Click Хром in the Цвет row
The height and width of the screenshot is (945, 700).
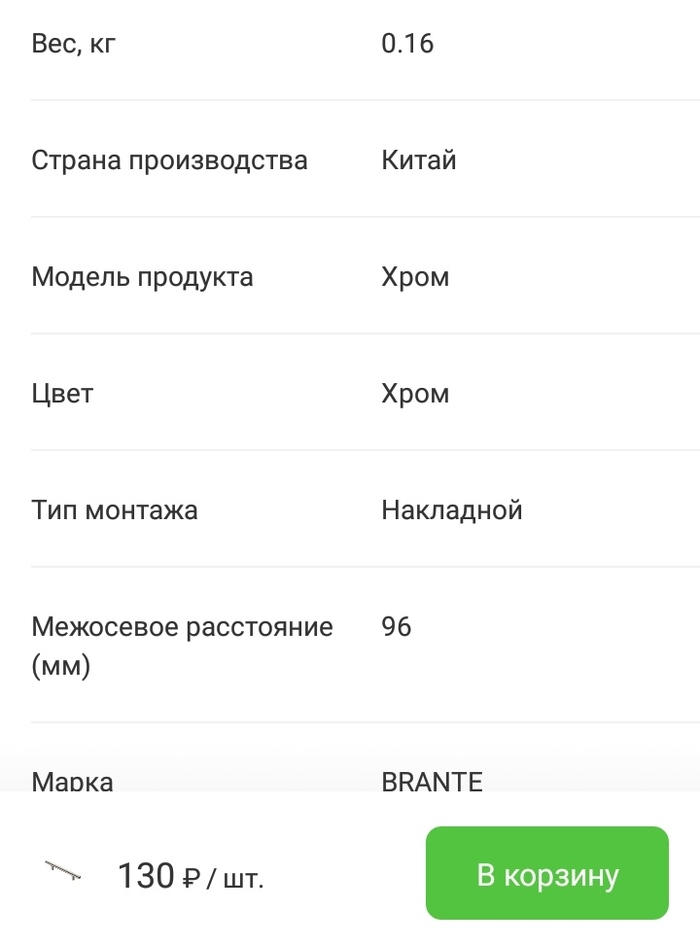tap(415, 393)
